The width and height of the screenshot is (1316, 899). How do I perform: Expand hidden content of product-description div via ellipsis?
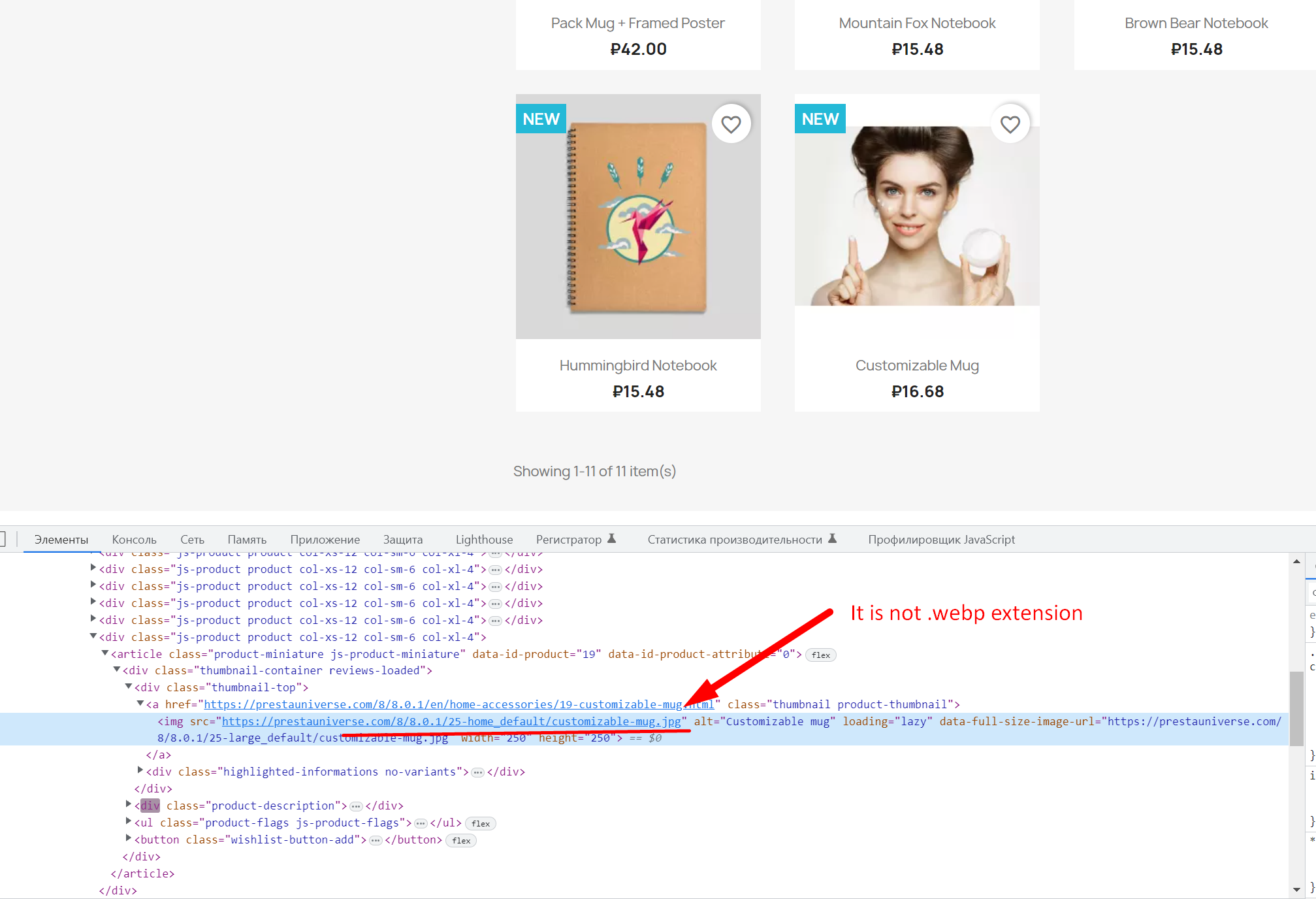click(356, 806)
